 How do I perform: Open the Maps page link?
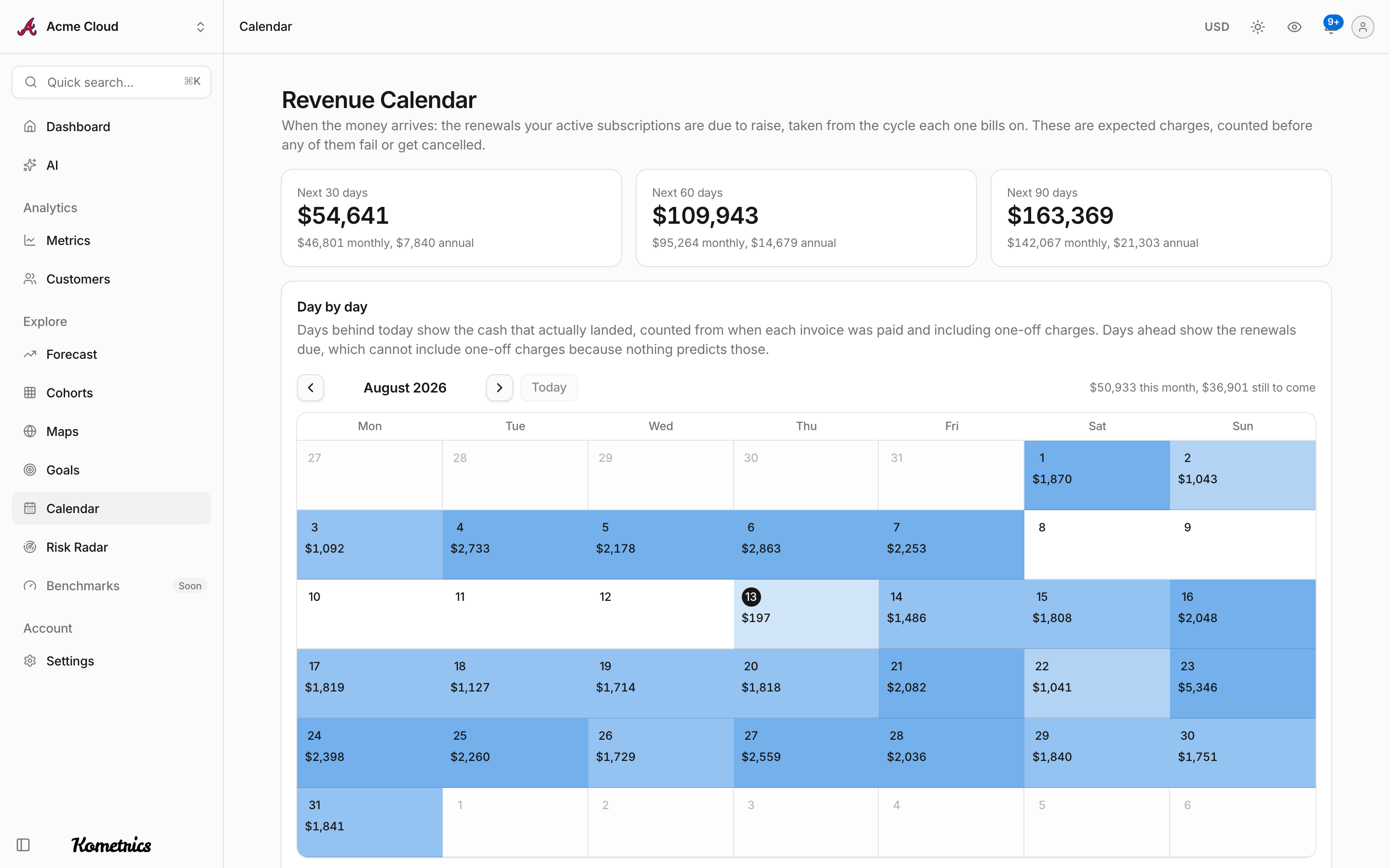point(111,431)
